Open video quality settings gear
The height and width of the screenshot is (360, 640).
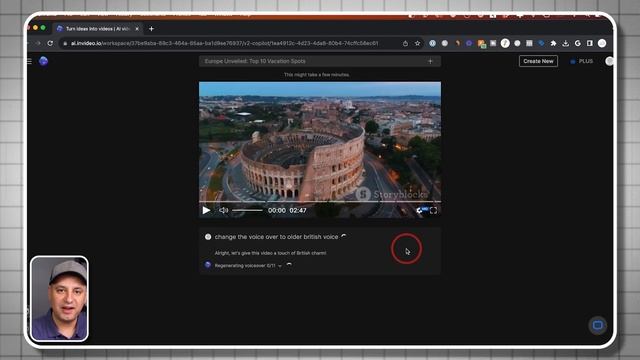tap(420, 210)
